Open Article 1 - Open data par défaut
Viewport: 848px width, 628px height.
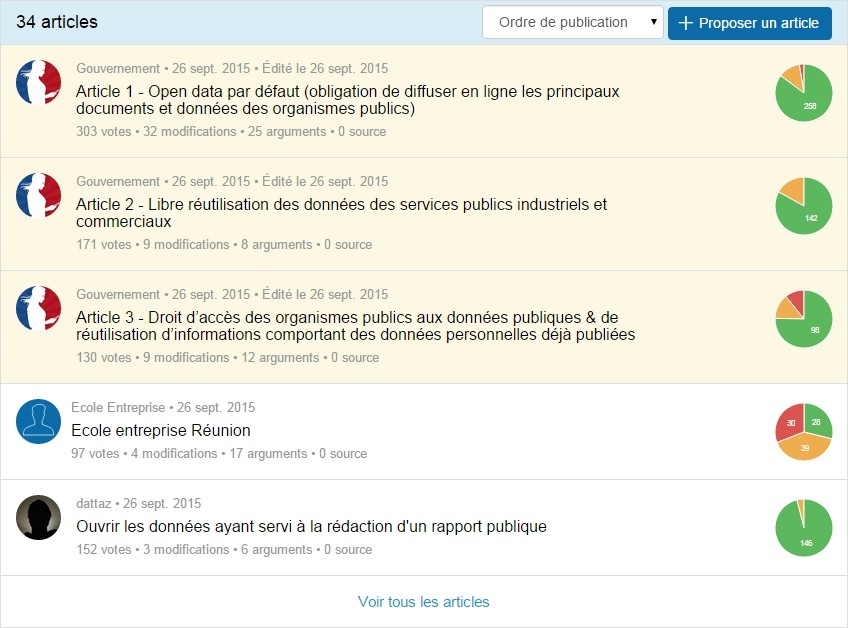[347, 100]
